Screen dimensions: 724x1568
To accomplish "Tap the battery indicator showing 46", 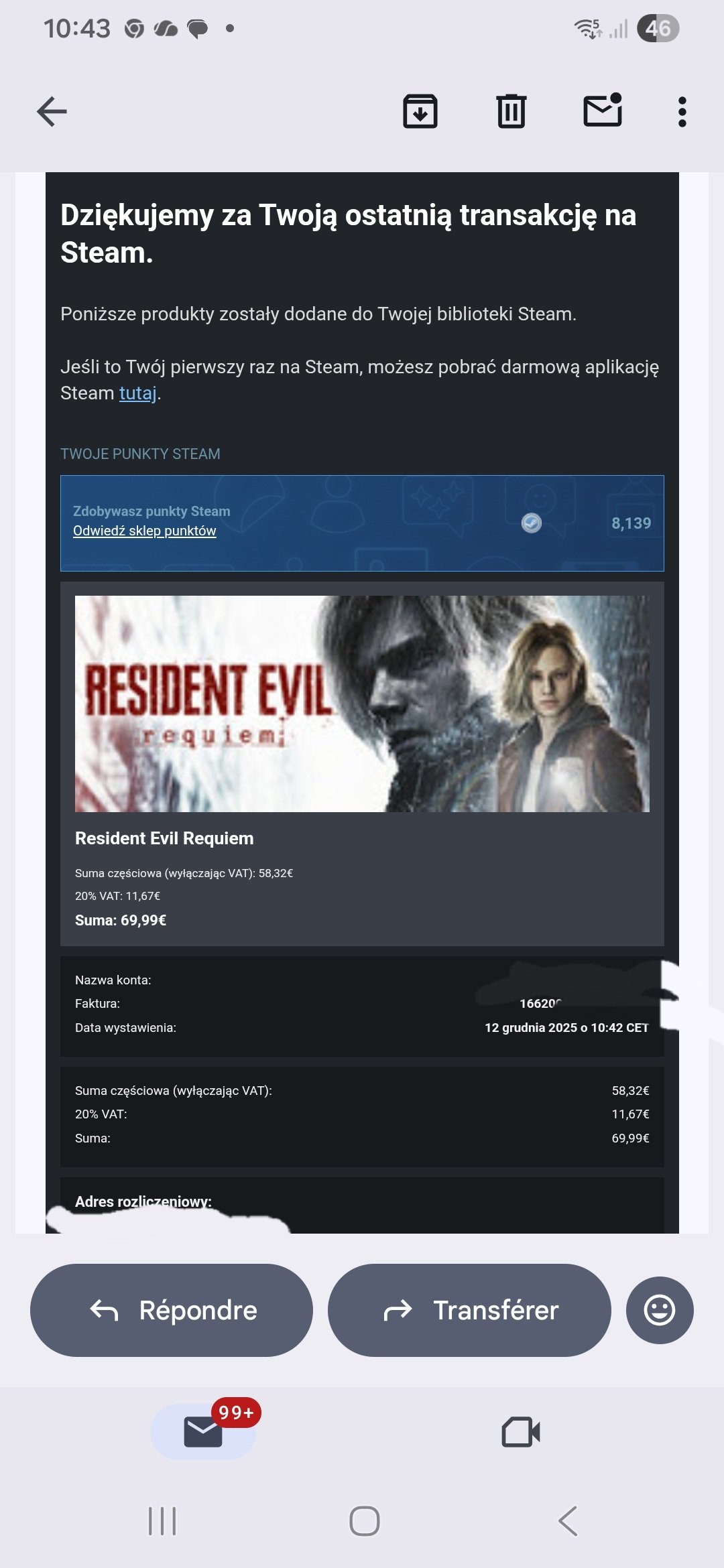I will 658,28.
